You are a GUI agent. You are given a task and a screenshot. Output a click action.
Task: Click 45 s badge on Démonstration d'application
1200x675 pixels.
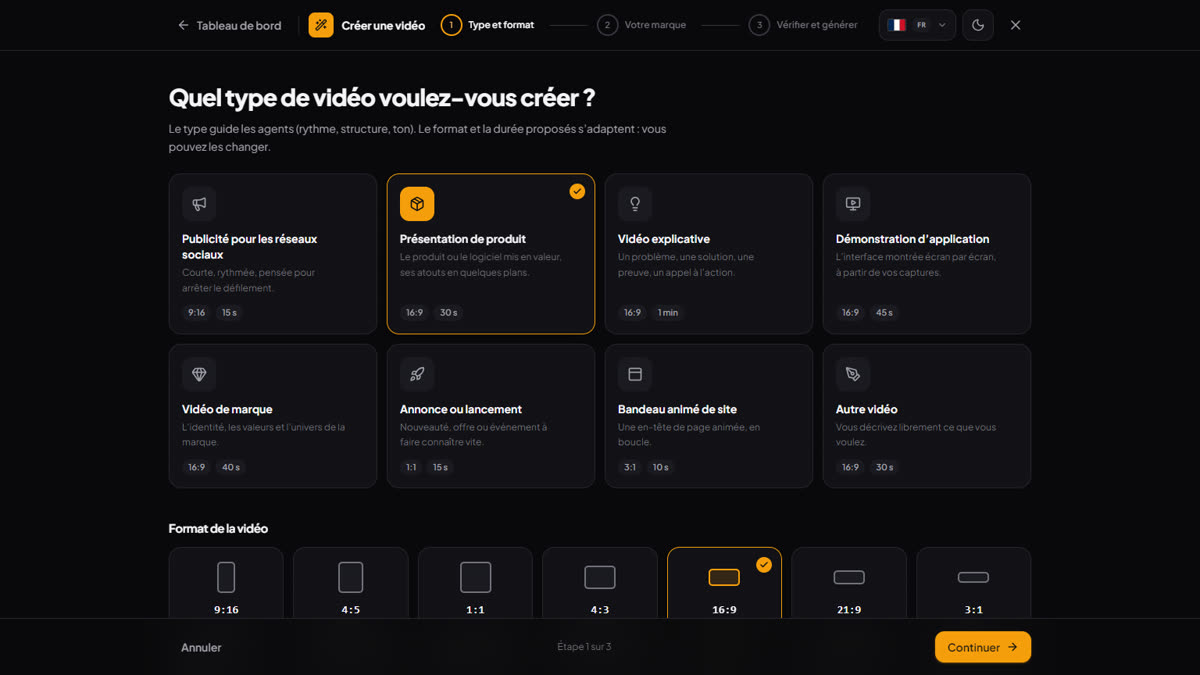[884, 313]
